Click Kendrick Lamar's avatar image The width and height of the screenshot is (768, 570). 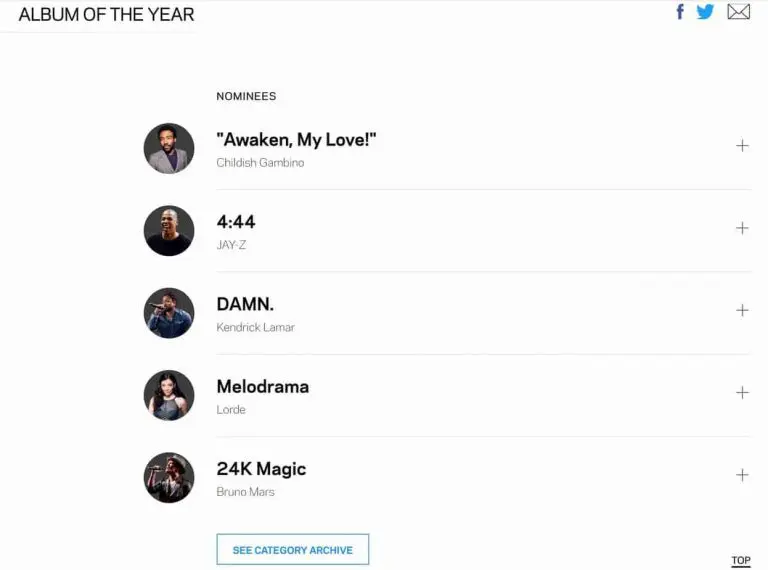point(168,313)
